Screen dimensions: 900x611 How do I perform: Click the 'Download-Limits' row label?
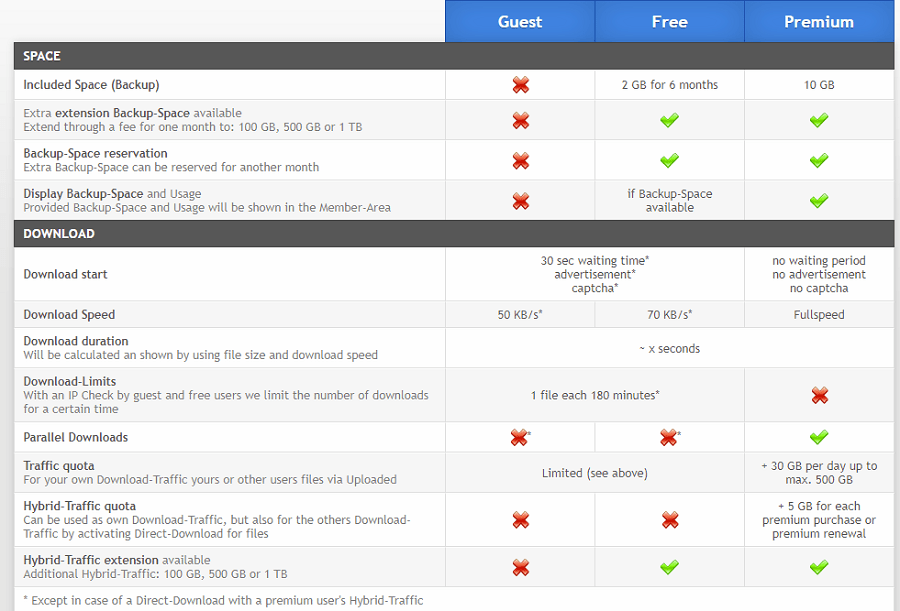pyautogui.click(x=70, y=381)
